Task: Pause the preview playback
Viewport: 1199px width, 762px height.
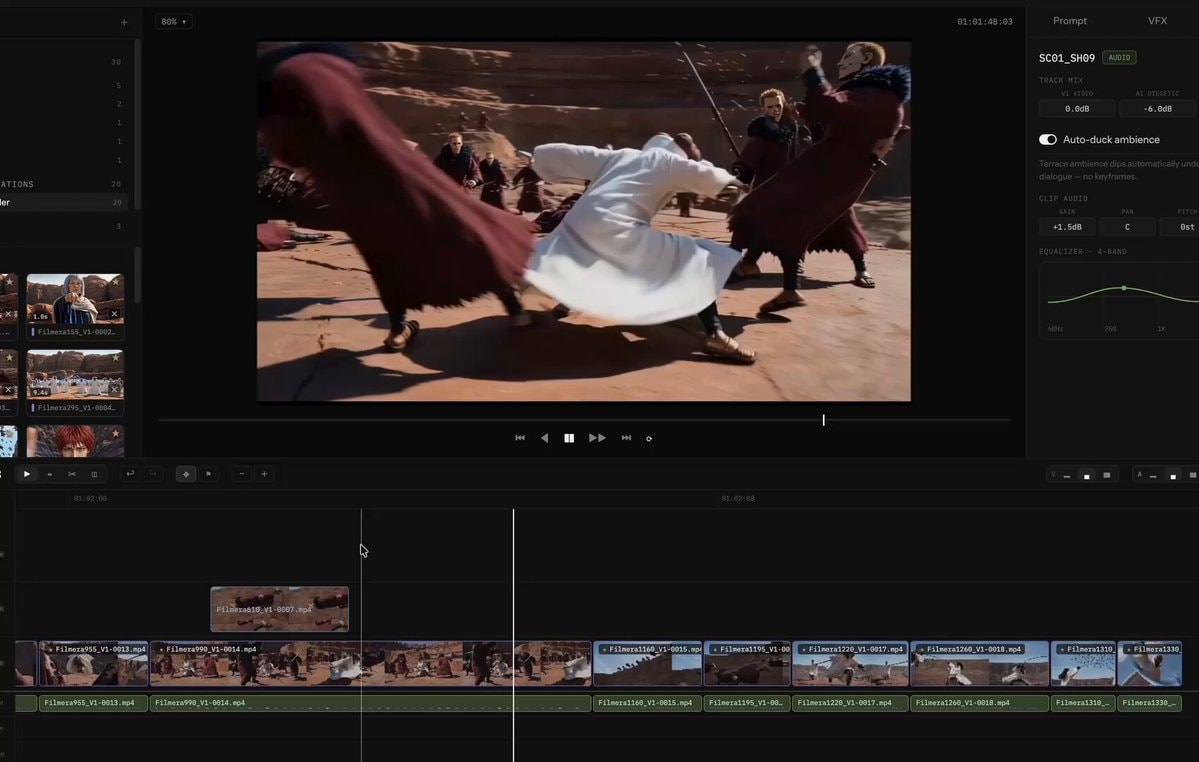Action: [569, 438]
